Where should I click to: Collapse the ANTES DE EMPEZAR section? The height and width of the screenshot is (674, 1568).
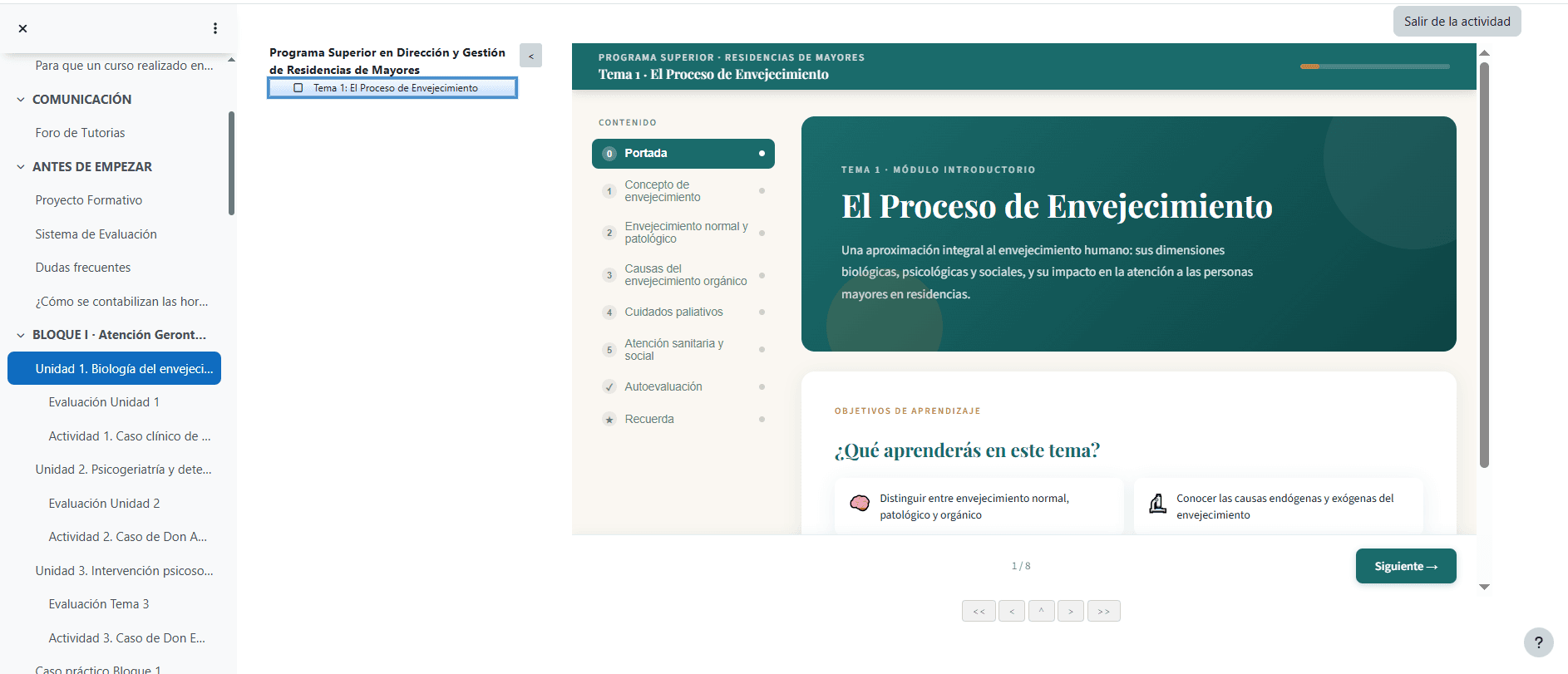pos(21,167)
